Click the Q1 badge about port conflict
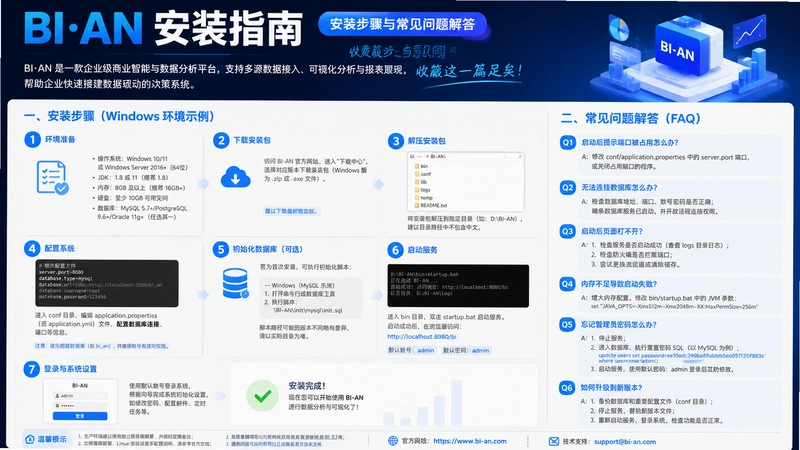The height and width of the screenshot is (450, 800). (568, 142)
